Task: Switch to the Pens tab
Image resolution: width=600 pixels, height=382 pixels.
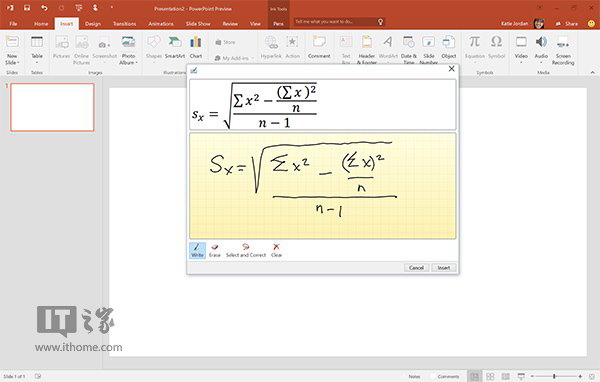Action: point(278,24)
